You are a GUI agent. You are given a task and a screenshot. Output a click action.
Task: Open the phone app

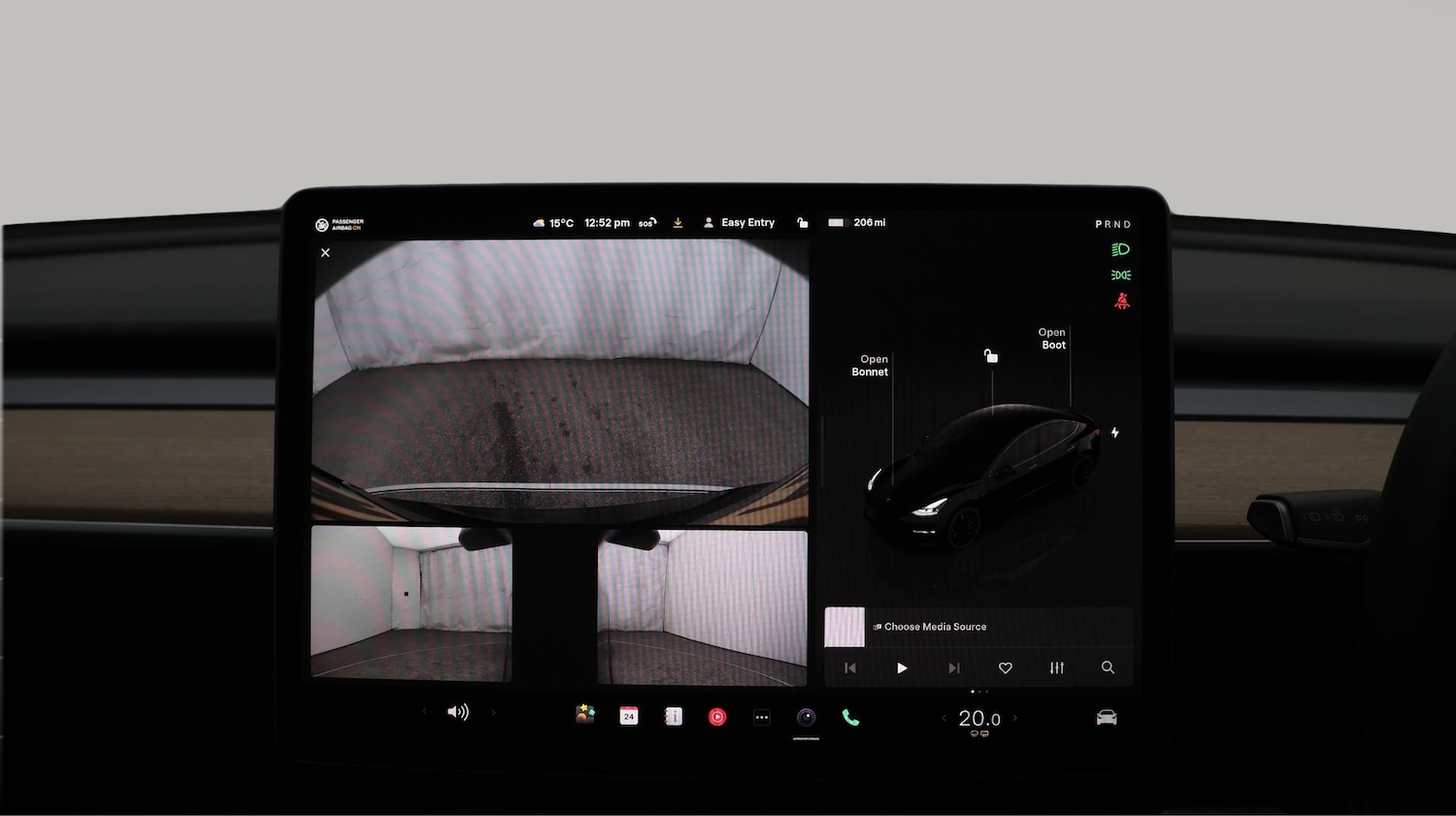click(850, 718)
